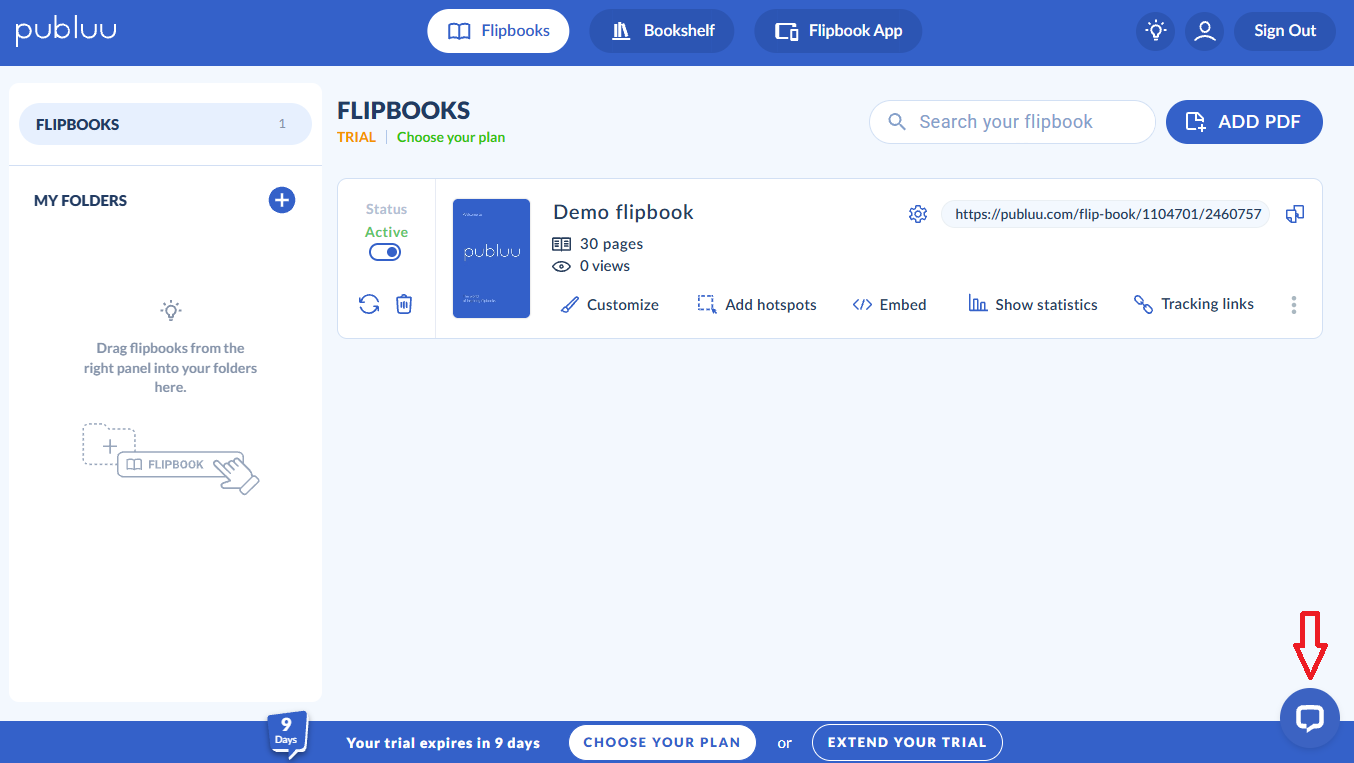
Task: Open Tracking links
Action: pyautogui.click(x=1193, y=304)
